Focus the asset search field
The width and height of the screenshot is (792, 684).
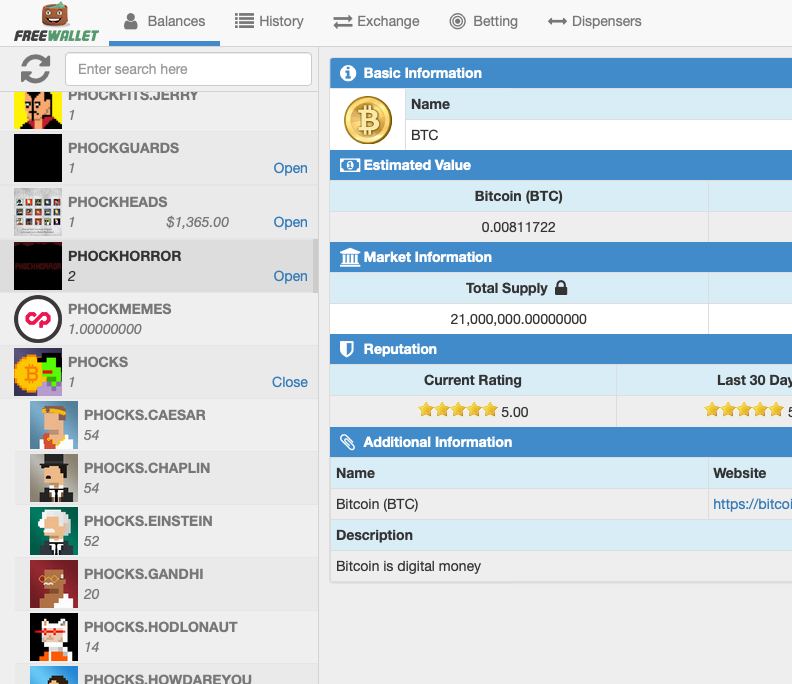click(x=188, y=69)
